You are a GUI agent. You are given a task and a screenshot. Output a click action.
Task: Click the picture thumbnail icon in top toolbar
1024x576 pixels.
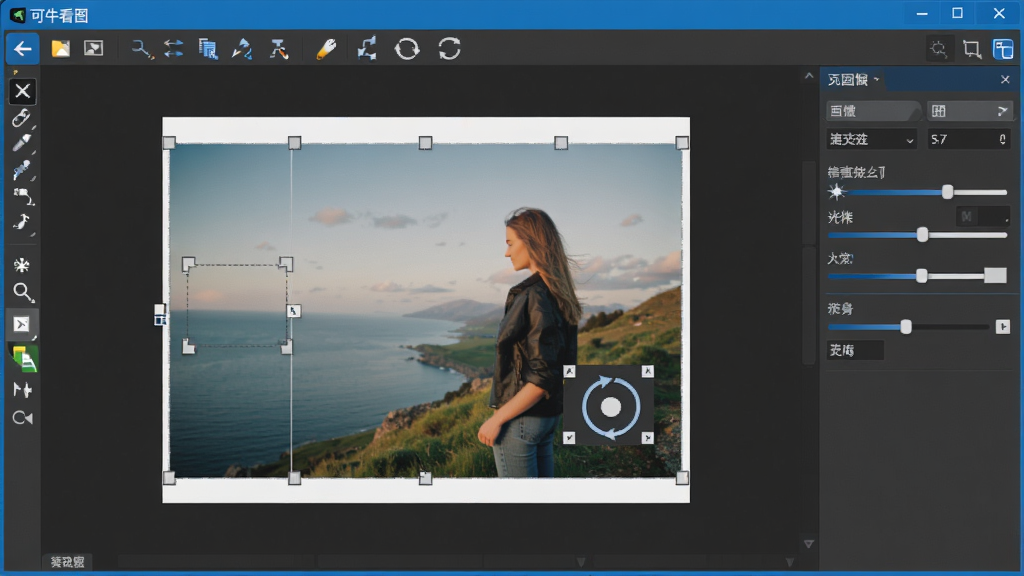(94, 48)
